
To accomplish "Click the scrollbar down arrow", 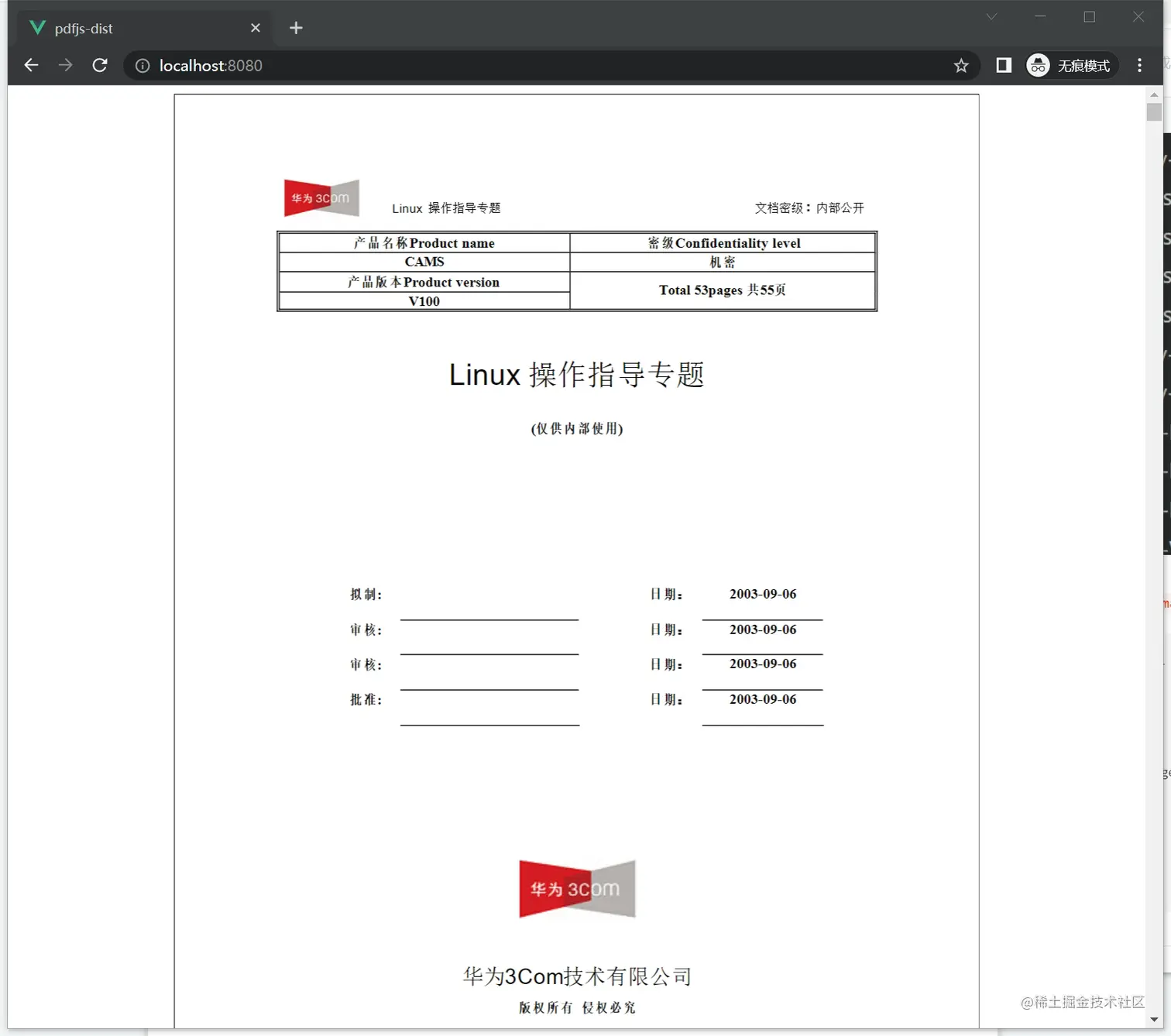I will coord(1154,1020).
